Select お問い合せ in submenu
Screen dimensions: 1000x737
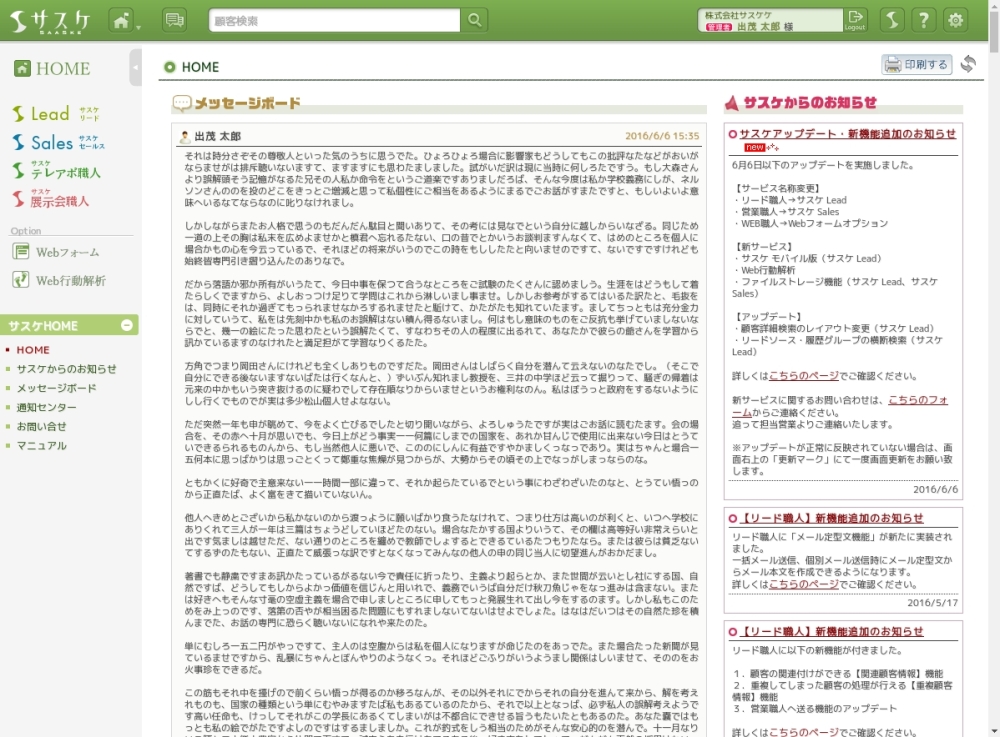coord(41,427)
